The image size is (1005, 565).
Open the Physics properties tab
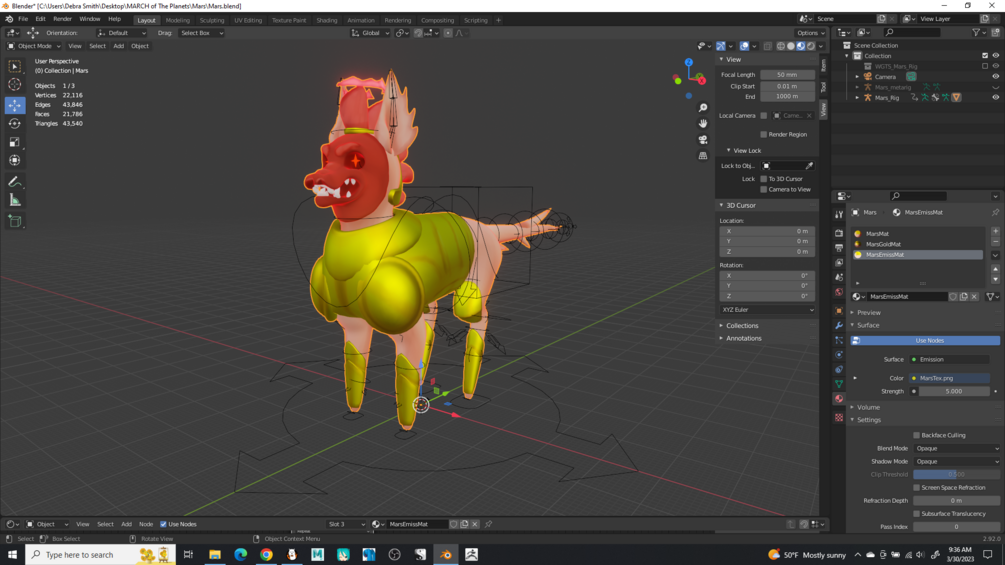[x=839, y=355]
